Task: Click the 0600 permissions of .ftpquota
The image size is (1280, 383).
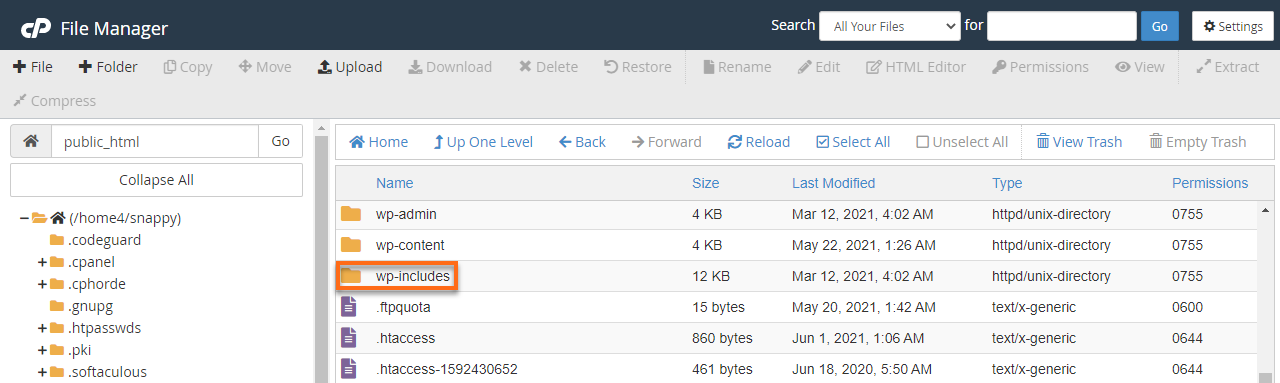Action: click(x=1187, y=307)
